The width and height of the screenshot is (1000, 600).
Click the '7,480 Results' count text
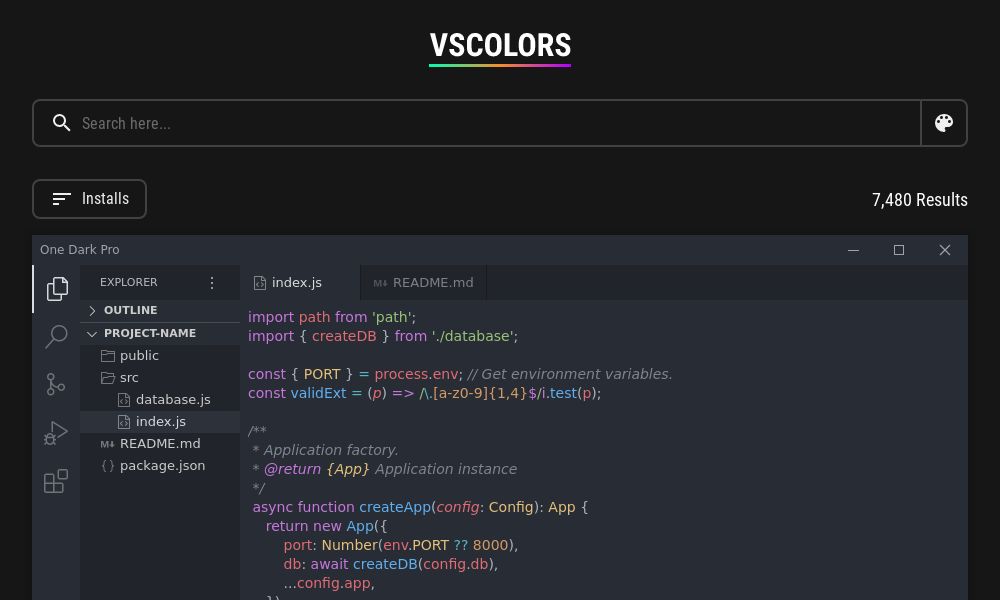click(x=919, y=200)
